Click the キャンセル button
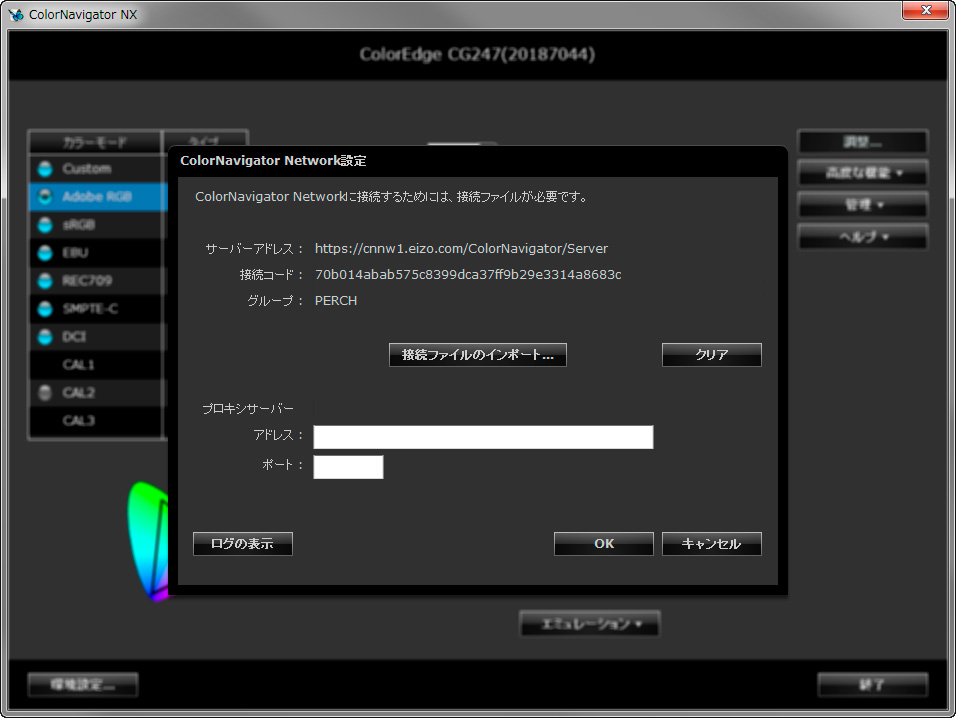Image resolution: width=956 pixels, height=718 pixels. tap(712, 544)
